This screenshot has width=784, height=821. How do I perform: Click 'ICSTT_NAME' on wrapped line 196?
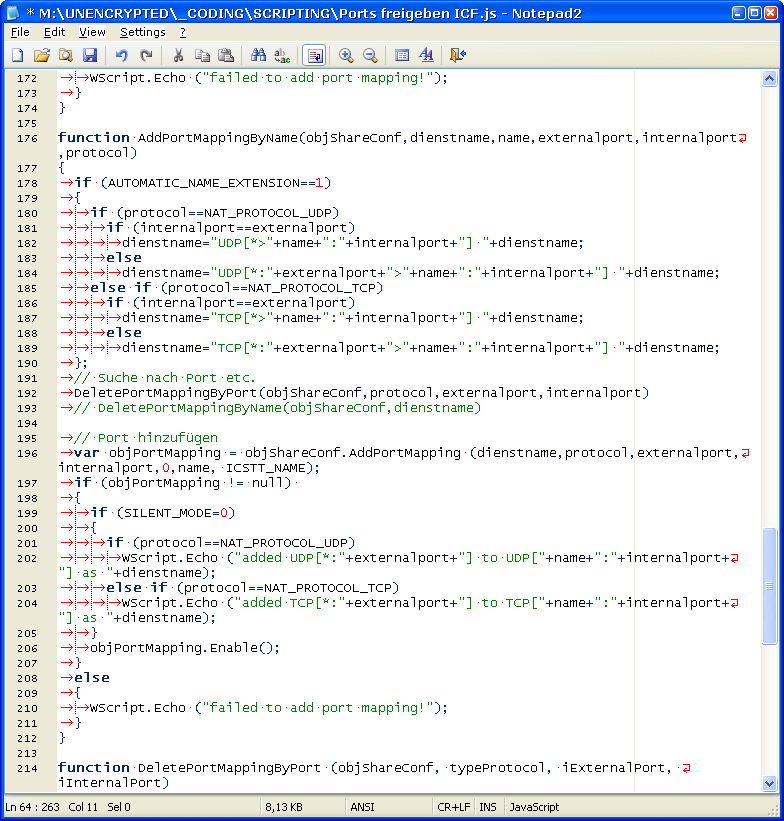[265, 468]
